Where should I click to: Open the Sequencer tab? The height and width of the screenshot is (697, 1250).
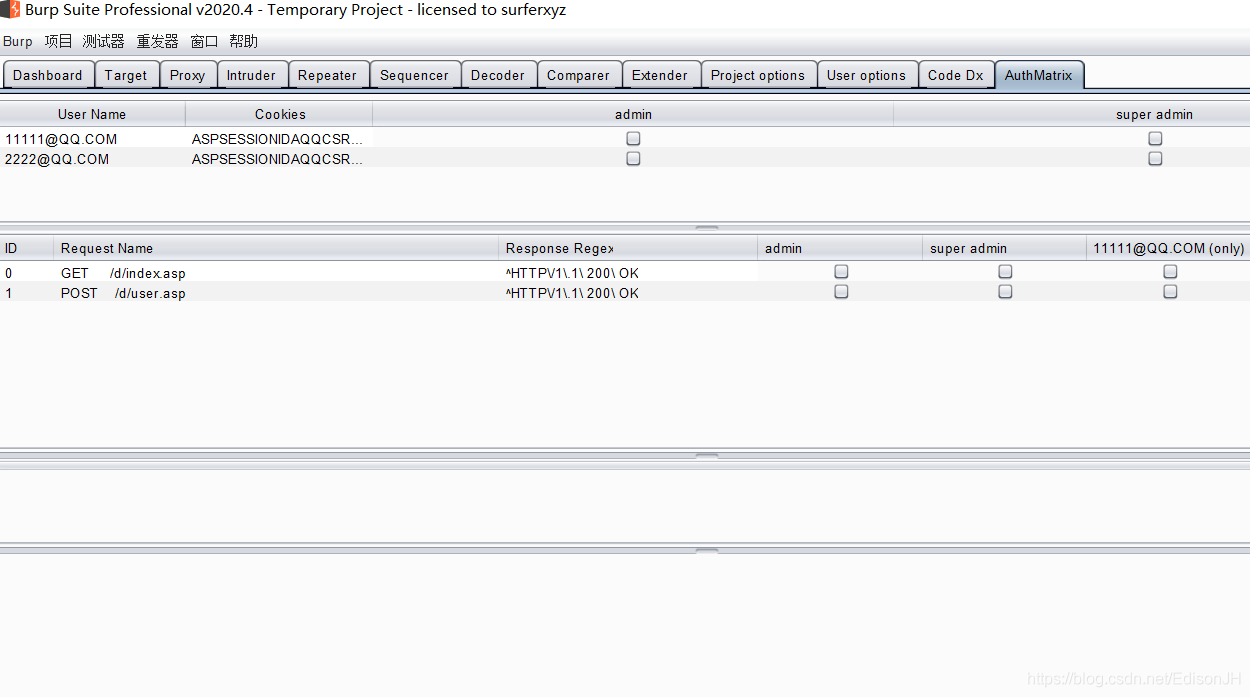tap(415, 74)
